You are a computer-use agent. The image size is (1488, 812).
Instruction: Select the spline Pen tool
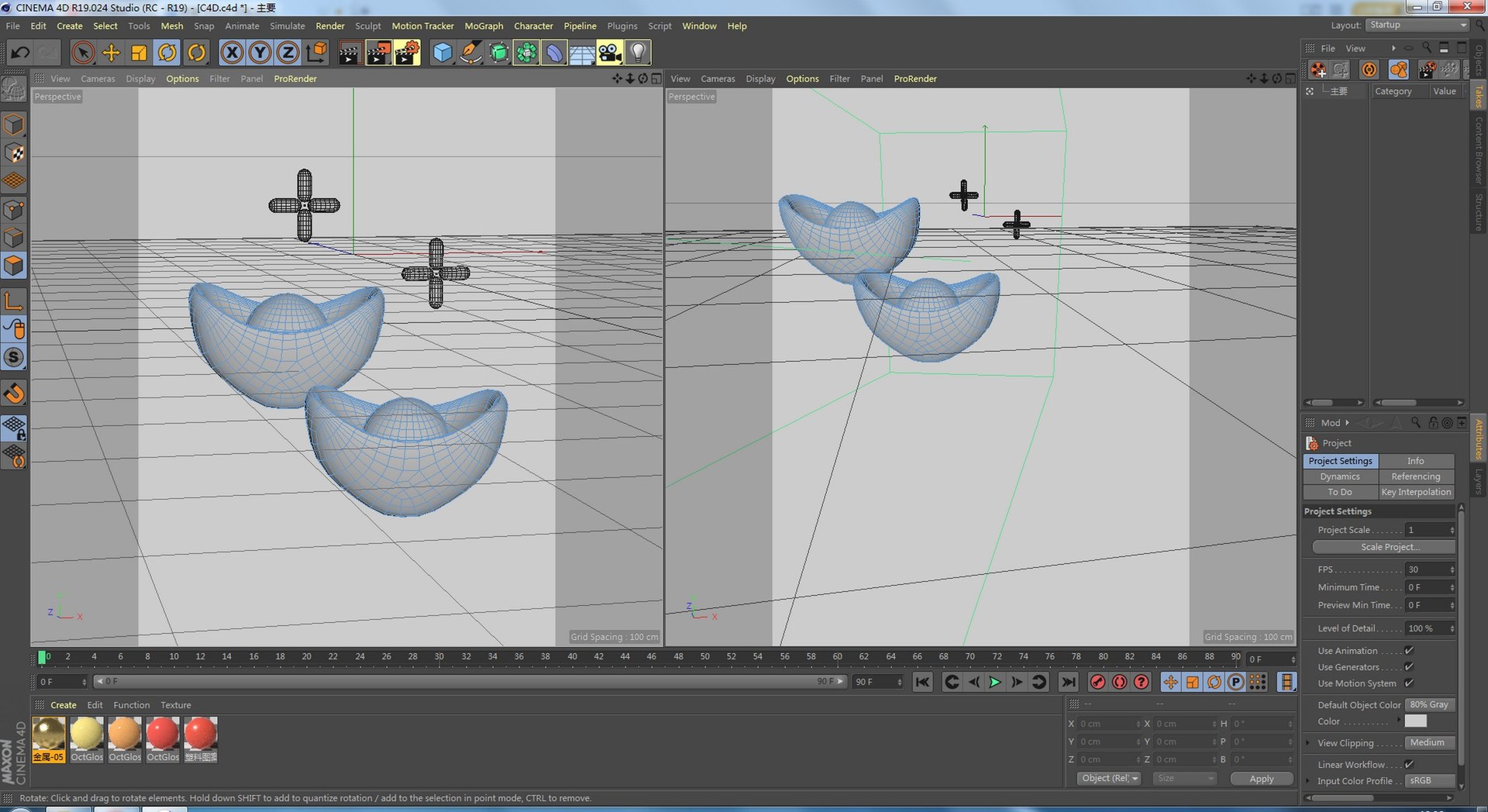click(x=470, y=53)
